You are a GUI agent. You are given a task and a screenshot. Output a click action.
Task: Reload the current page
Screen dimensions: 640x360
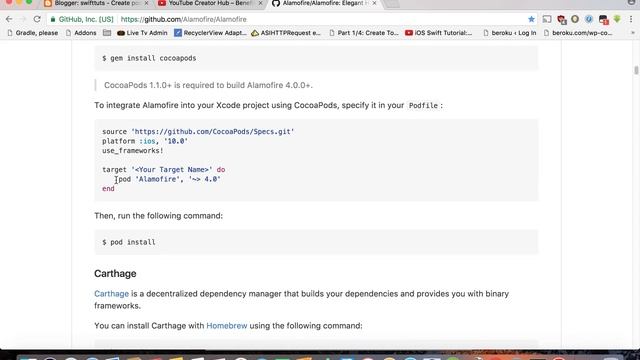[37, 19]
